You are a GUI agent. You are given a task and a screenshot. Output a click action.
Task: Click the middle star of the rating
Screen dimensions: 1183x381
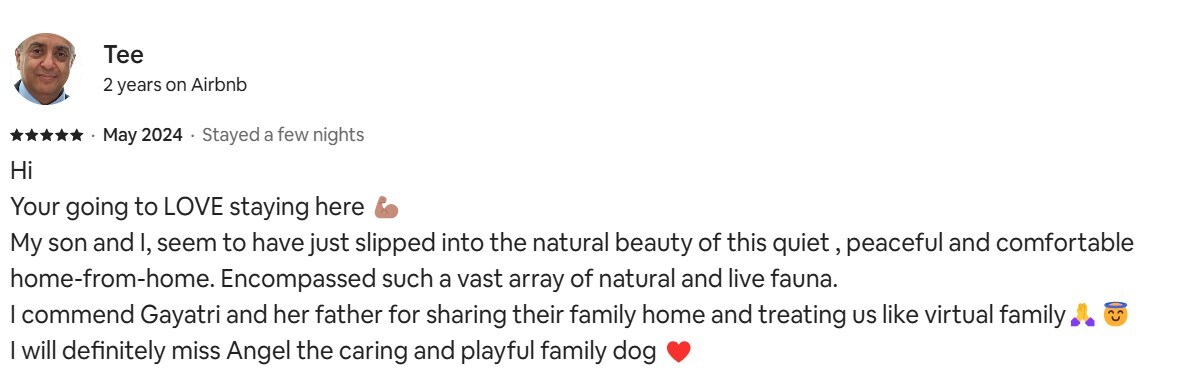pos(47,135)
